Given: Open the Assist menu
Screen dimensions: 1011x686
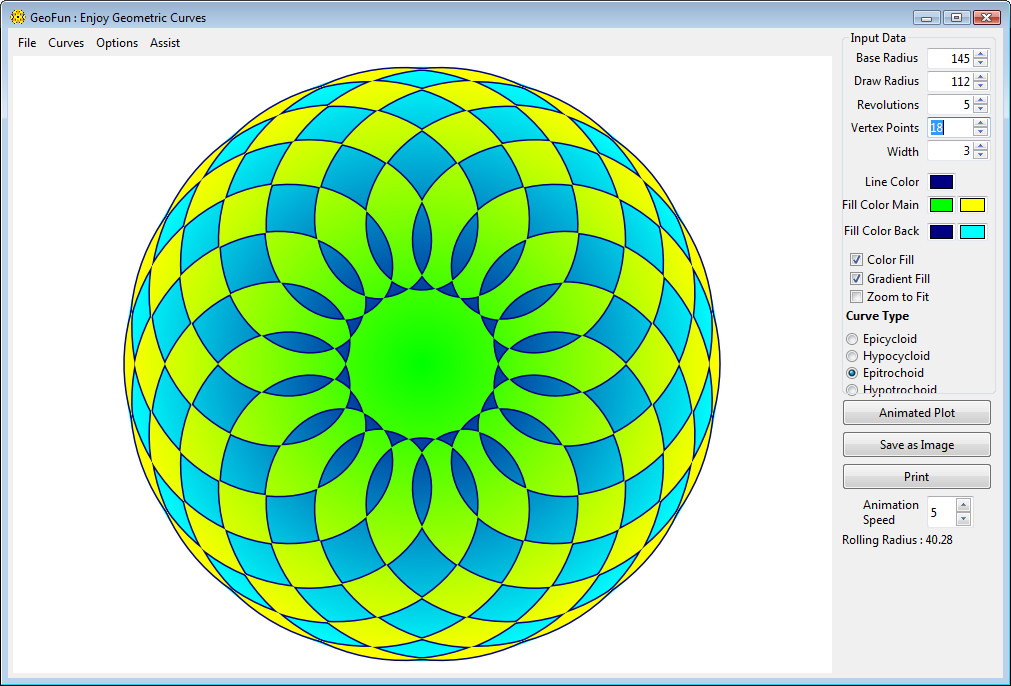Looking at the screenshot, I should click(165, 43).
